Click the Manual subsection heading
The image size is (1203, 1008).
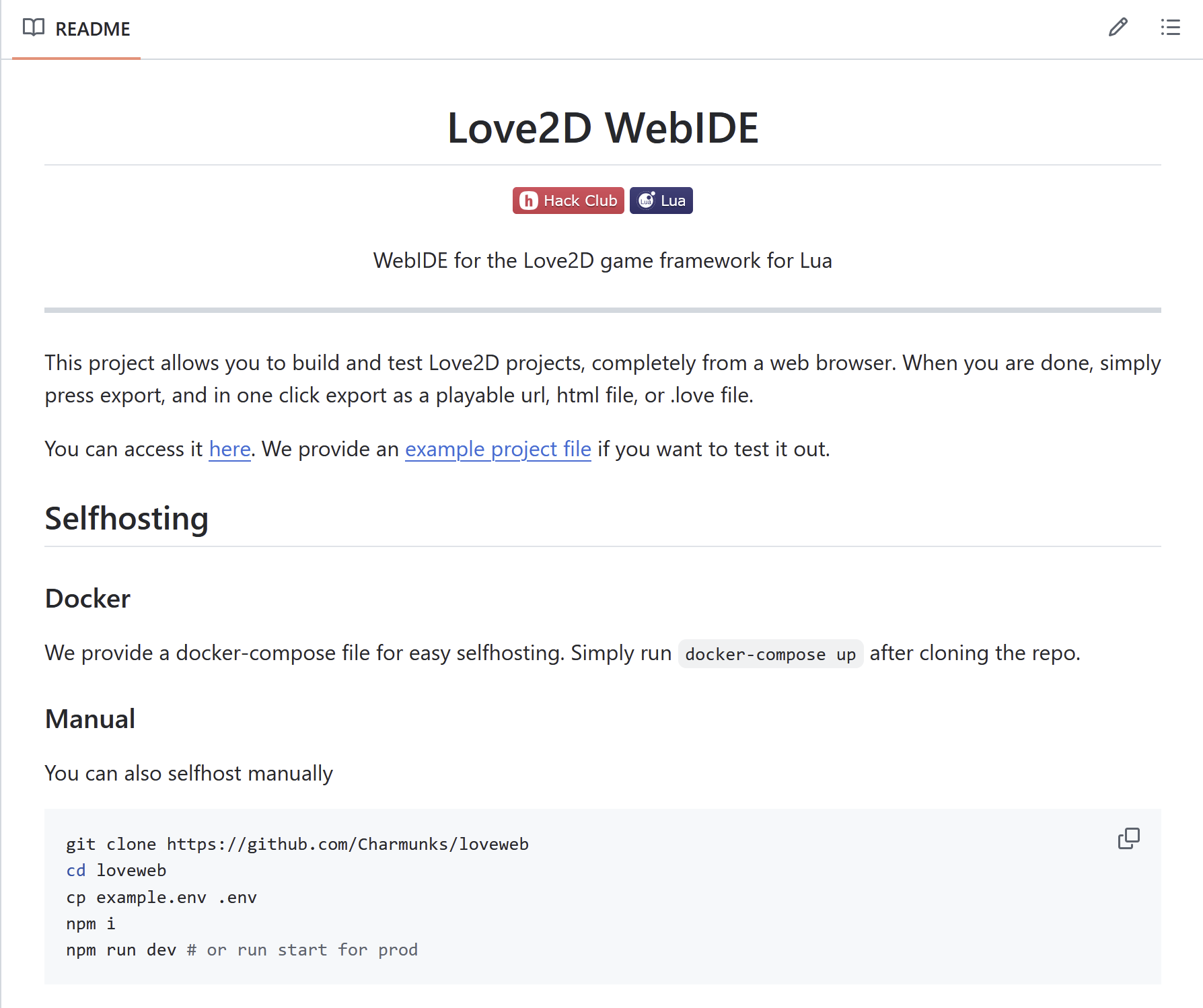(x=90, y=719)
